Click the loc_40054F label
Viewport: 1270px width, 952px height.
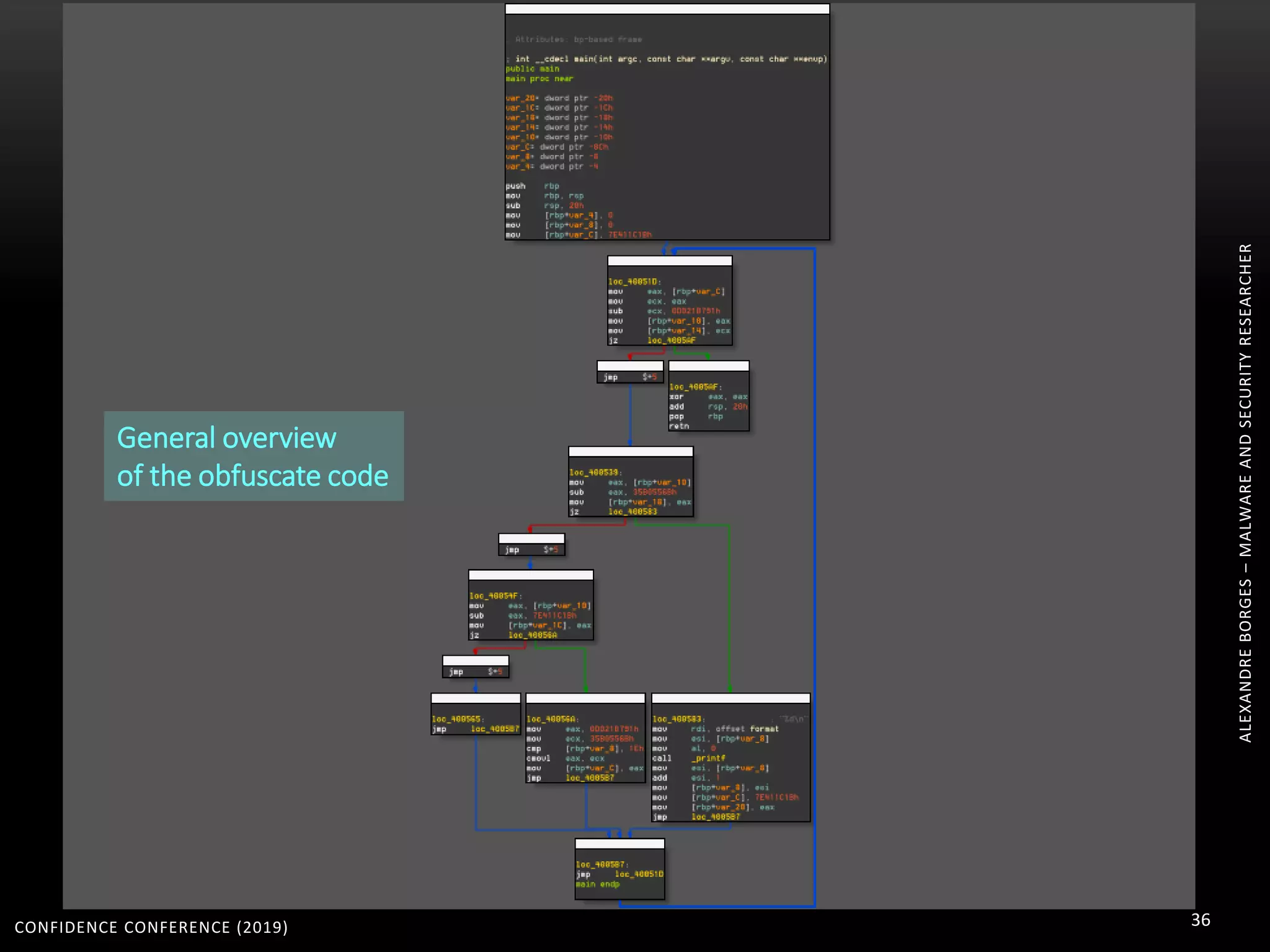495,596
